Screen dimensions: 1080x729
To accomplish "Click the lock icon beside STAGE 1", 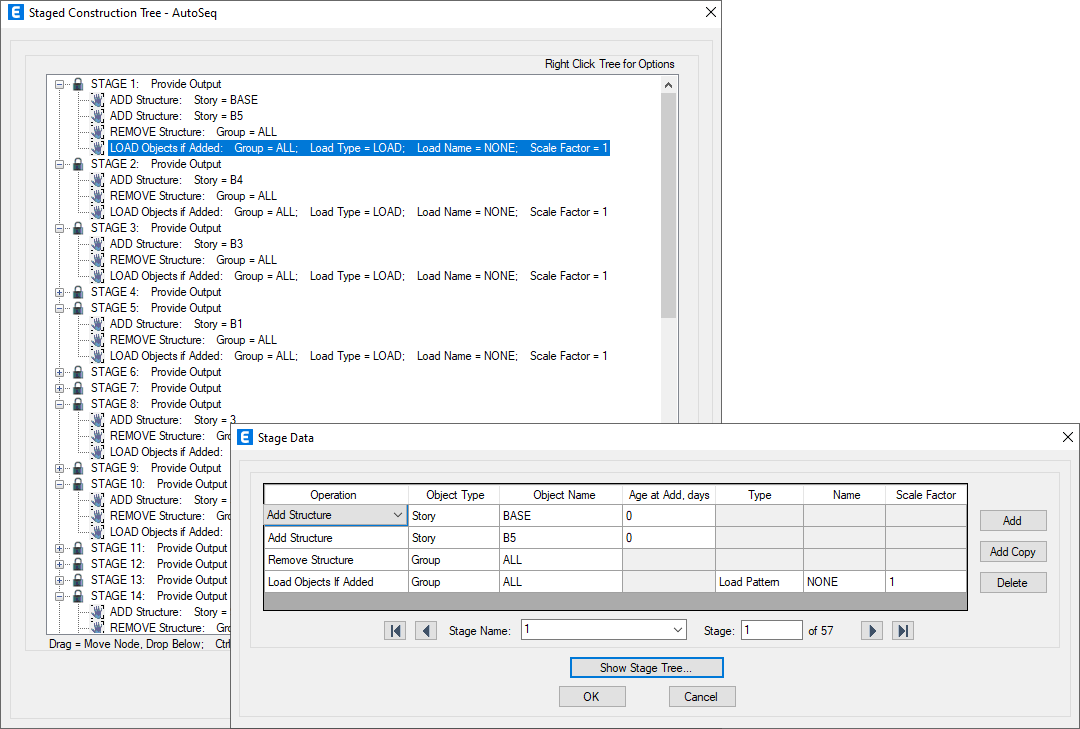I will click(x=77, y=84).
